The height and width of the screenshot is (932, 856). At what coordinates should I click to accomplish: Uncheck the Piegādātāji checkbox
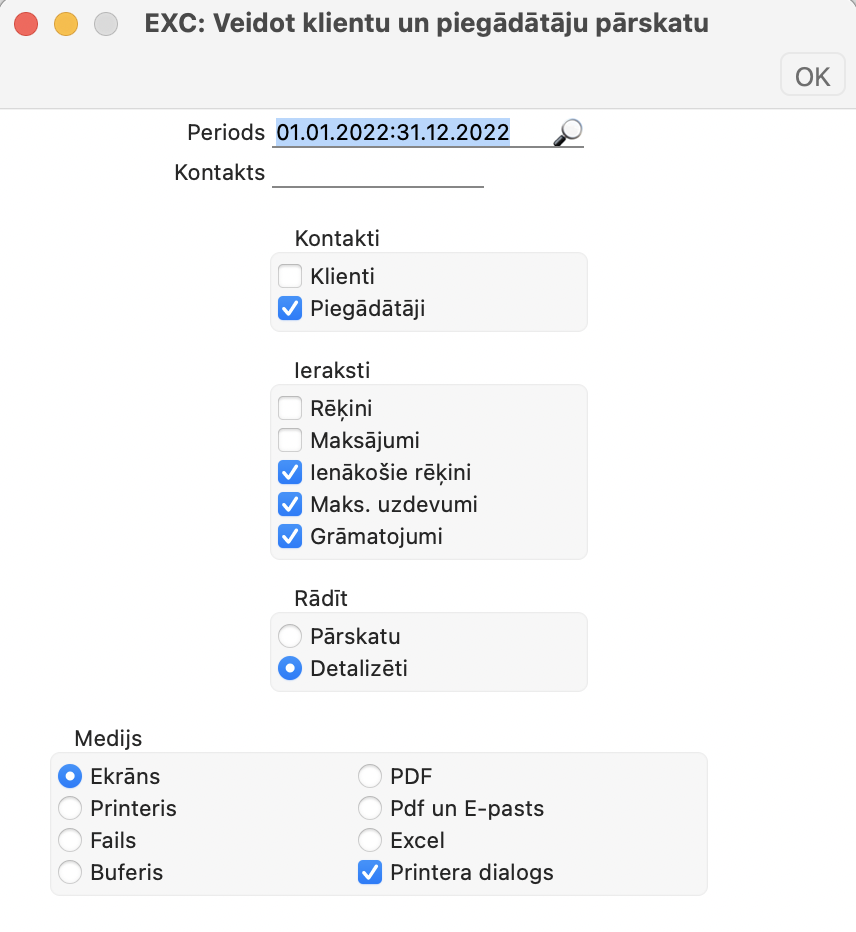coord(290,309)
